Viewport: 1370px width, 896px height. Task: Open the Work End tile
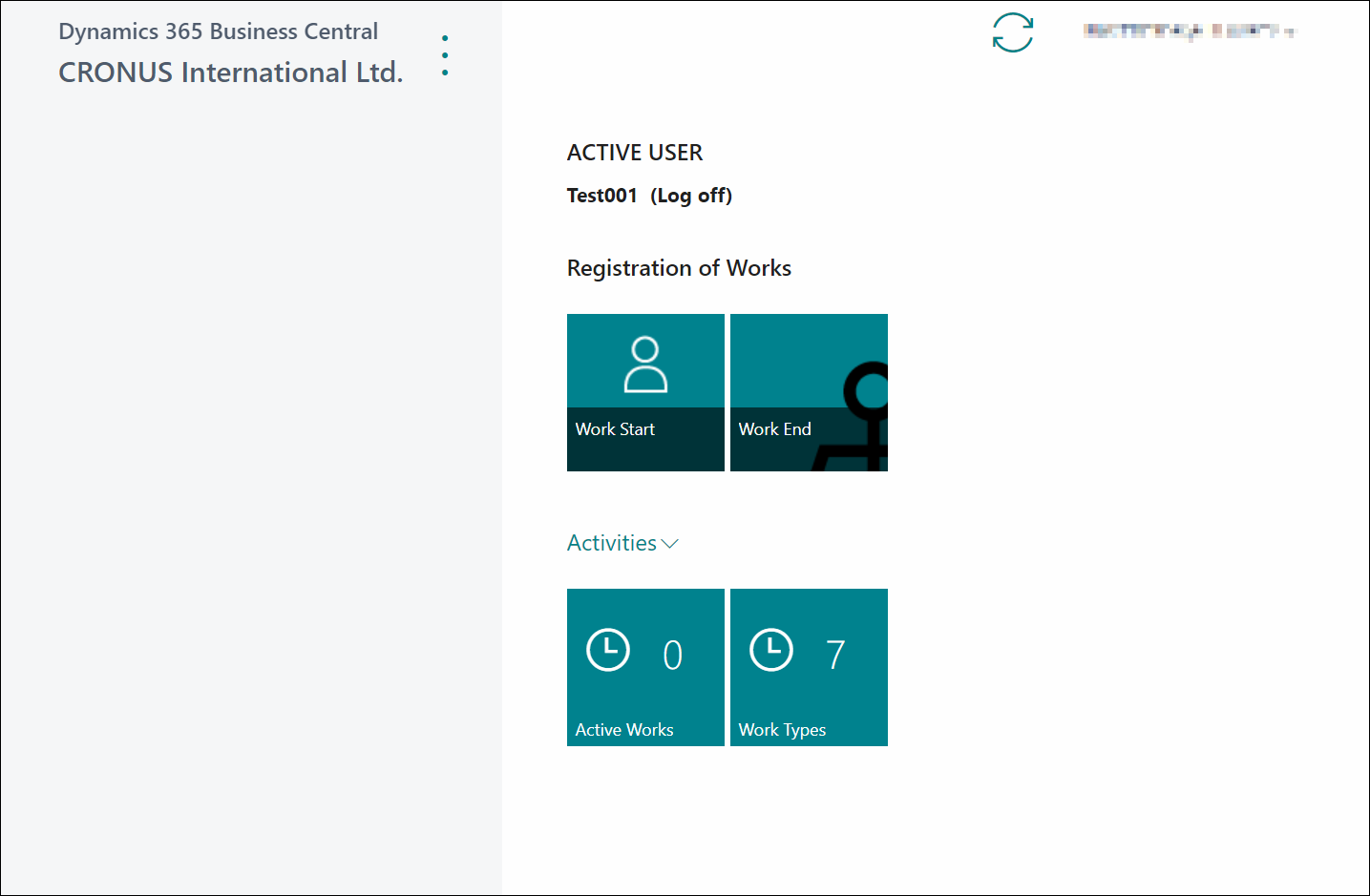point(809,392)
